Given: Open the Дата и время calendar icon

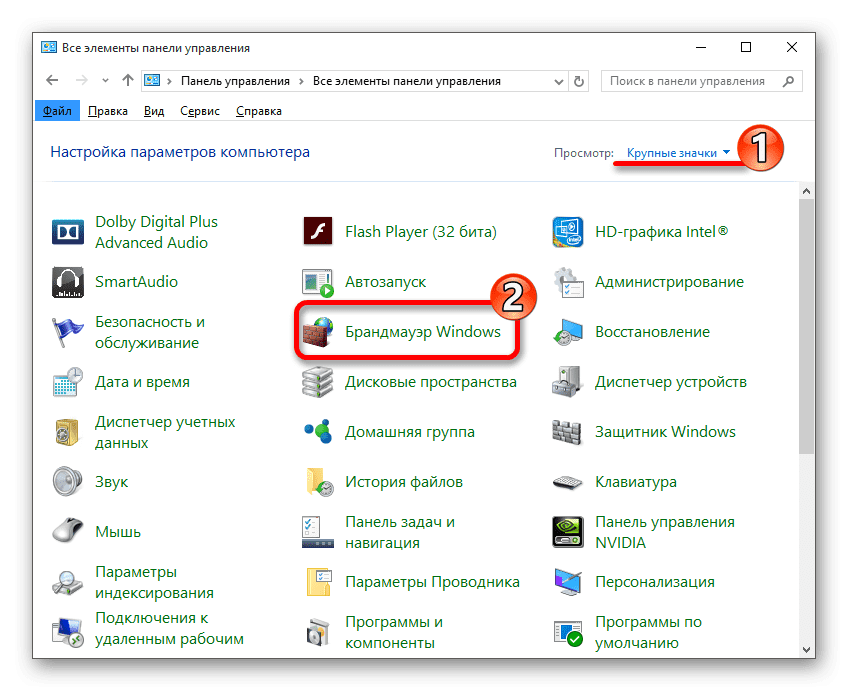Looking at the screenshot, I should [68, 382].
